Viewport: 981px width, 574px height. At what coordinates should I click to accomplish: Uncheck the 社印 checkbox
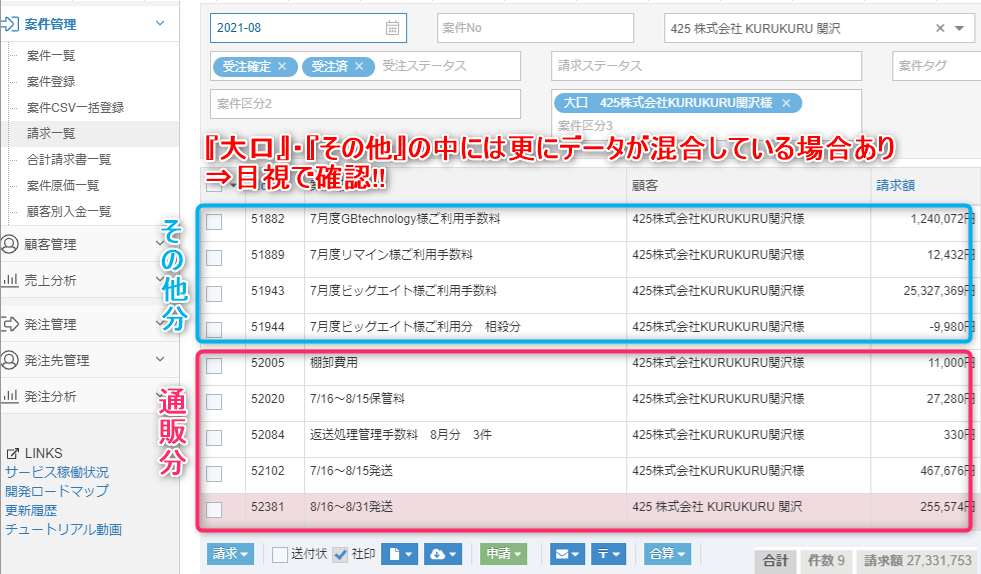pos(340,555)
